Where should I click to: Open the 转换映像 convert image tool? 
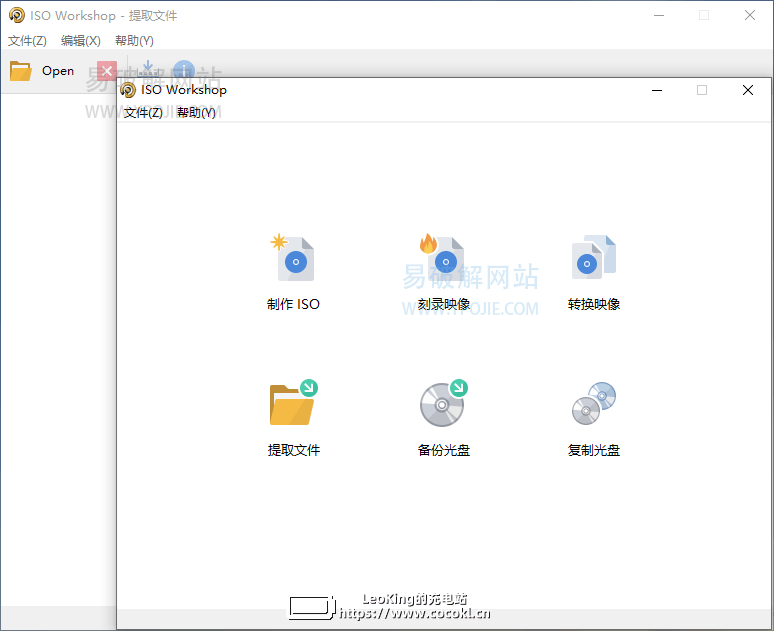pyautogui.click(x=594, y=272)
